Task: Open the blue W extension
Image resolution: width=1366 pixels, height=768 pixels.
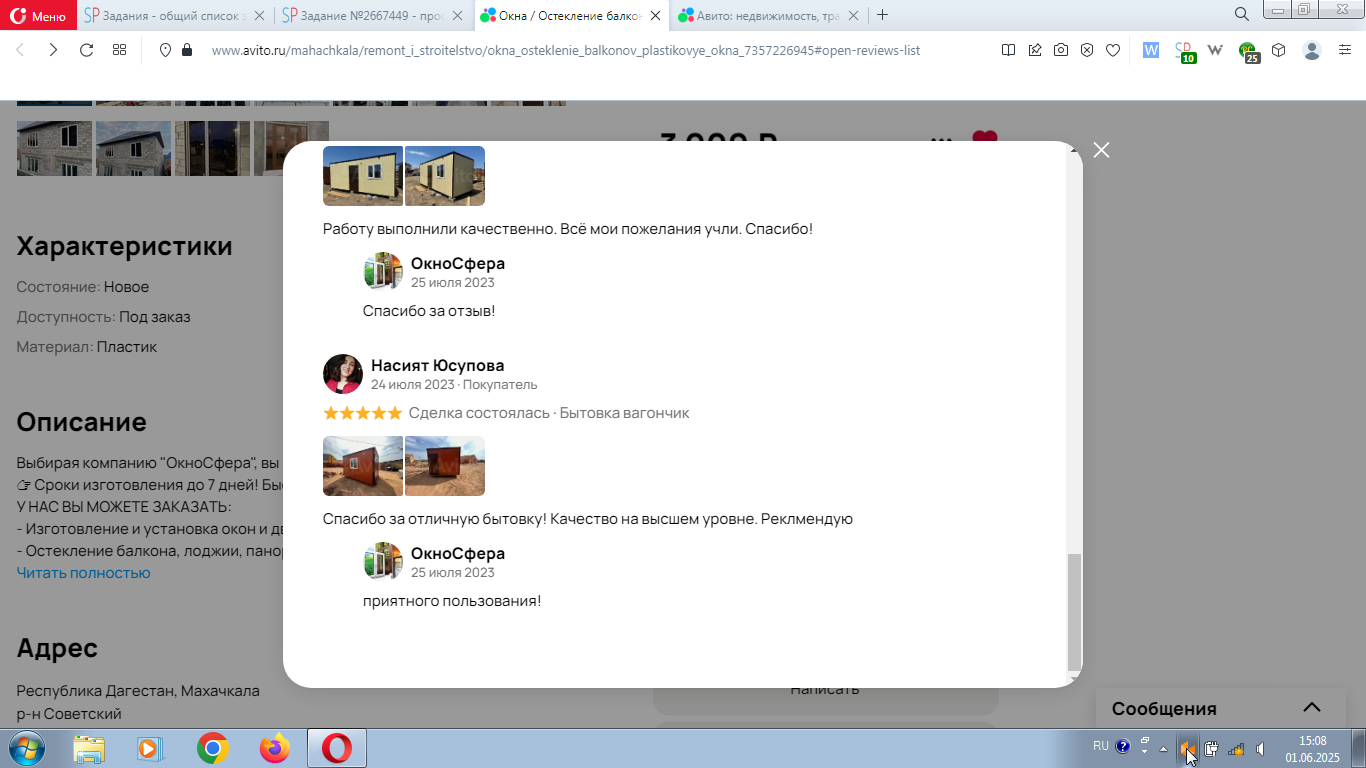Action: coord(1151,50)
